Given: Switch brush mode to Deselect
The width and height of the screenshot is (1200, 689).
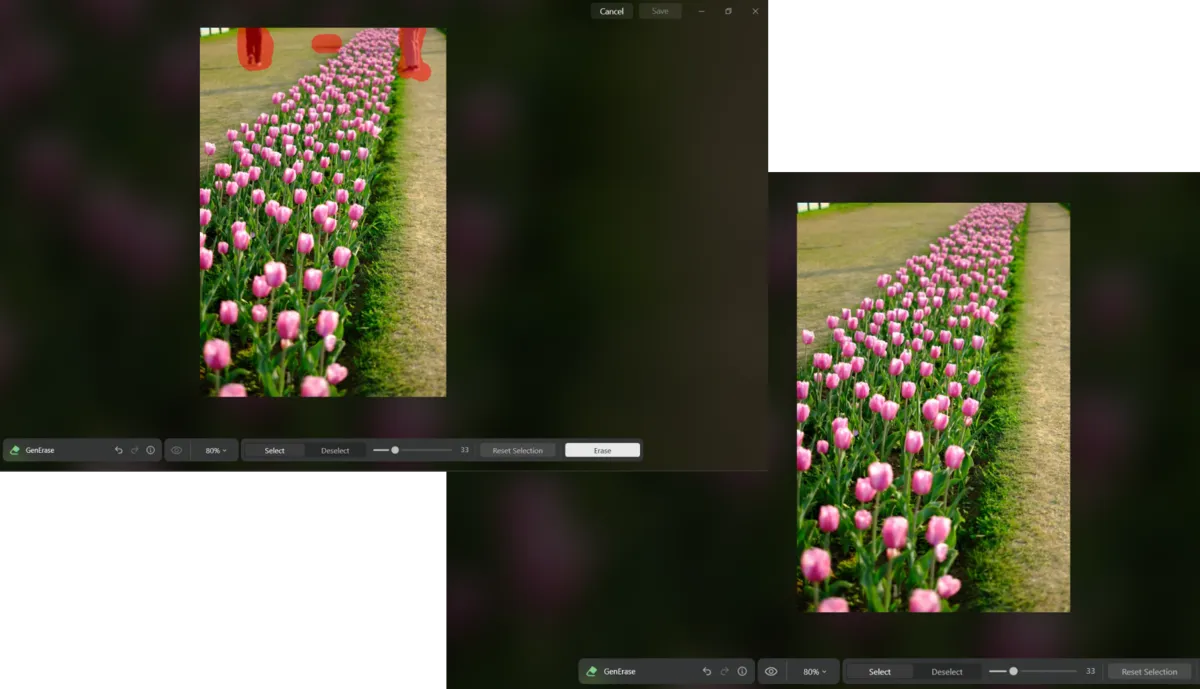Looking at the screenshot, I should coord(335,450).
